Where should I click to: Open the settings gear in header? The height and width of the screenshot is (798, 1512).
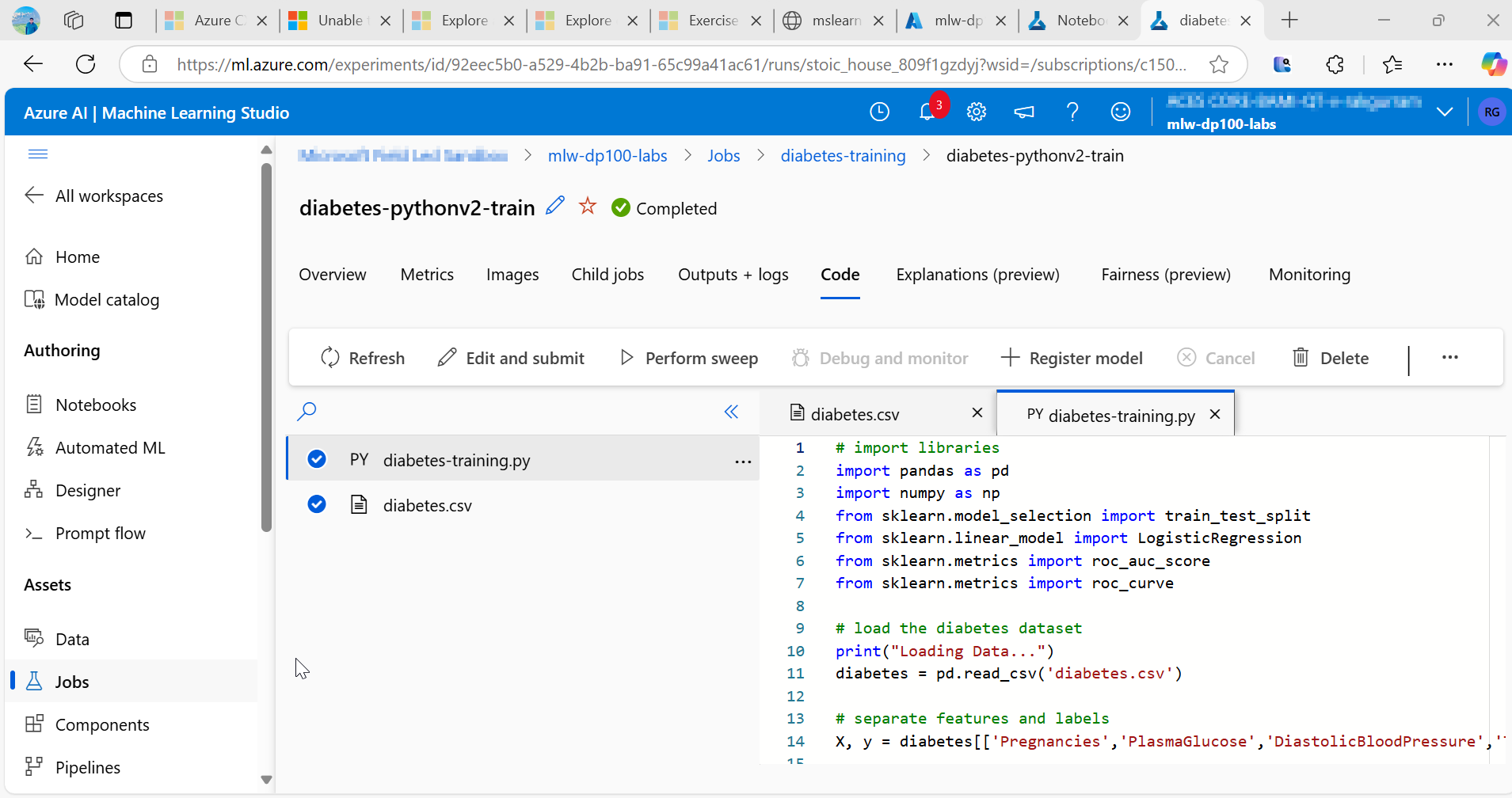[976, 112]
